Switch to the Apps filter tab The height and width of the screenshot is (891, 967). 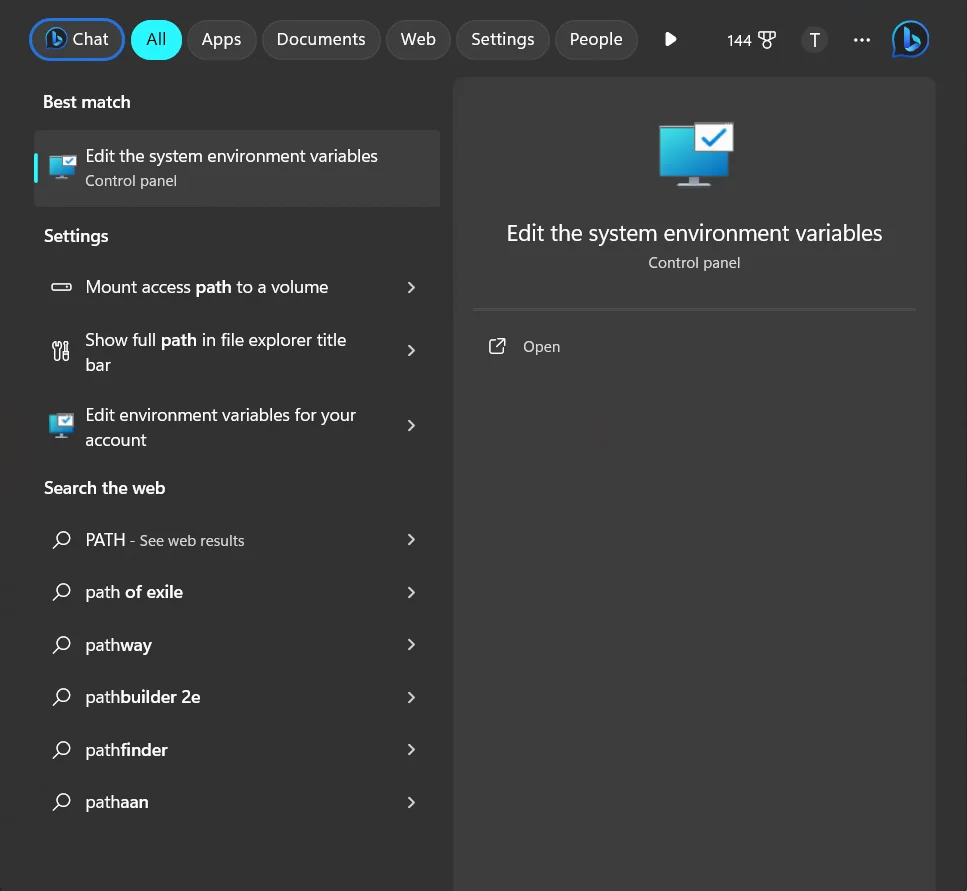click(221, 39)
